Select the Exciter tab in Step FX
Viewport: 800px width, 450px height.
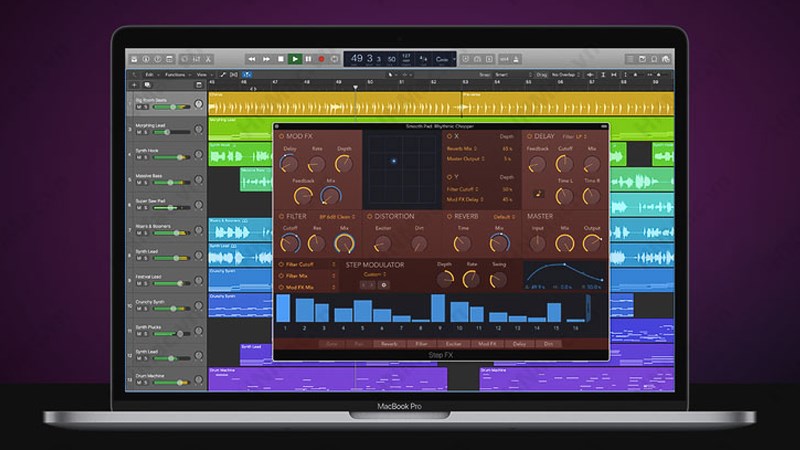pyautogui.click(x=454, y=344)
